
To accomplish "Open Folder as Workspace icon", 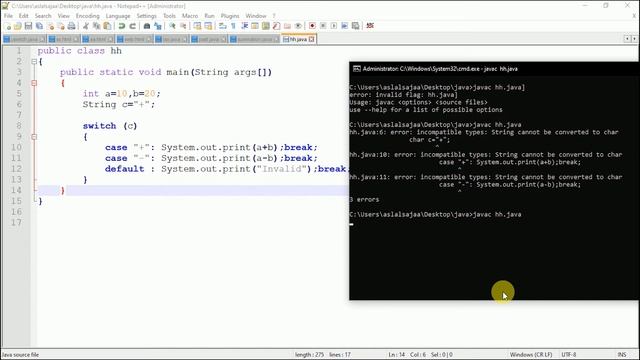I will [x=287, y=26].
